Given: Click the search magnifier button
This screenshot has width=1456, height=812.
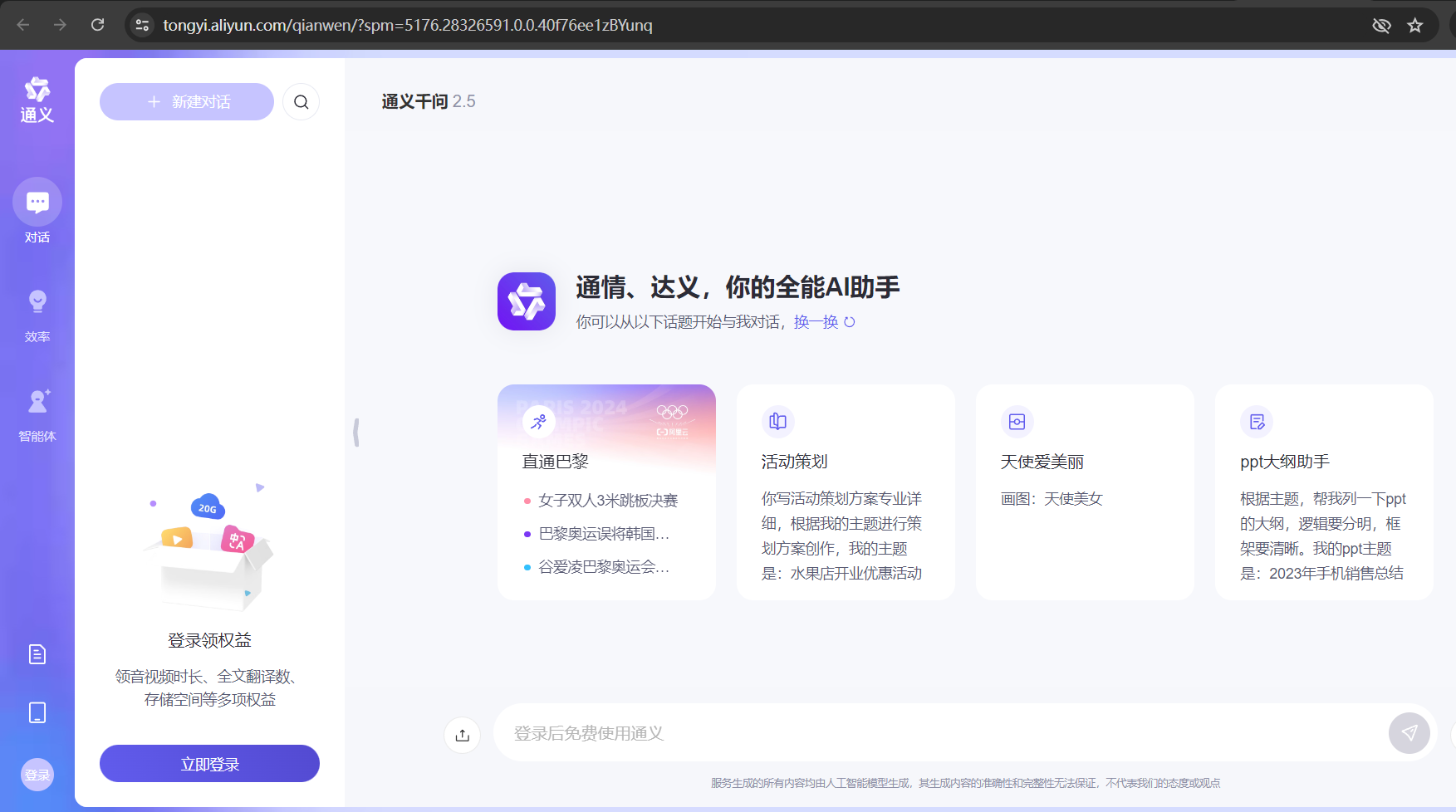Looking at the screenshot, I should (x=301, y=101).
